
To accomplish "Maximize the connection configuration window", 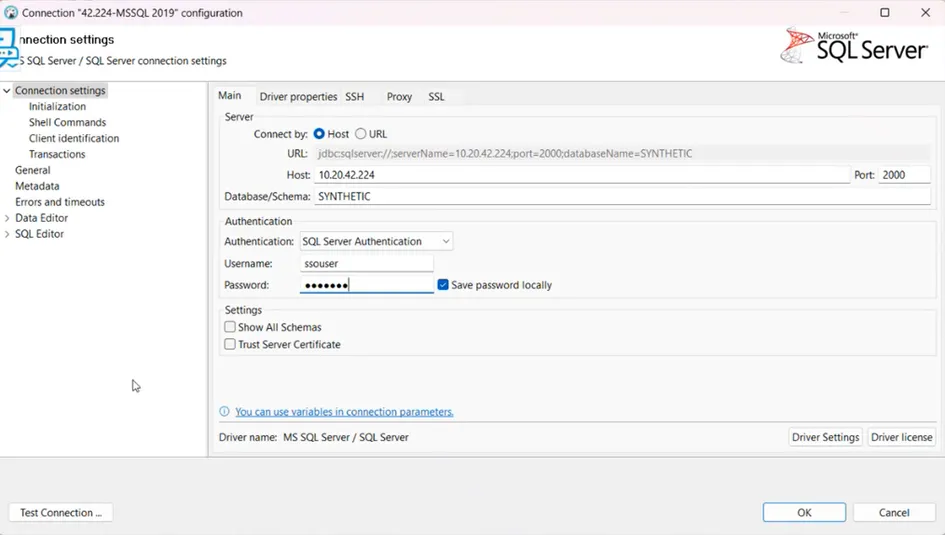I will pos(885,13).
